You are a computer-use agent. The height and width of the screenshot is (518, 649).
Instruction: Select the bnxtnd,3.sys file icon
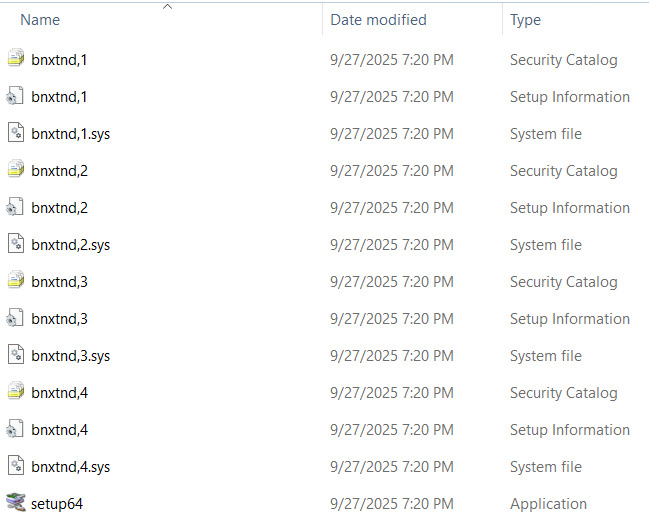click(x=15, y=356)
